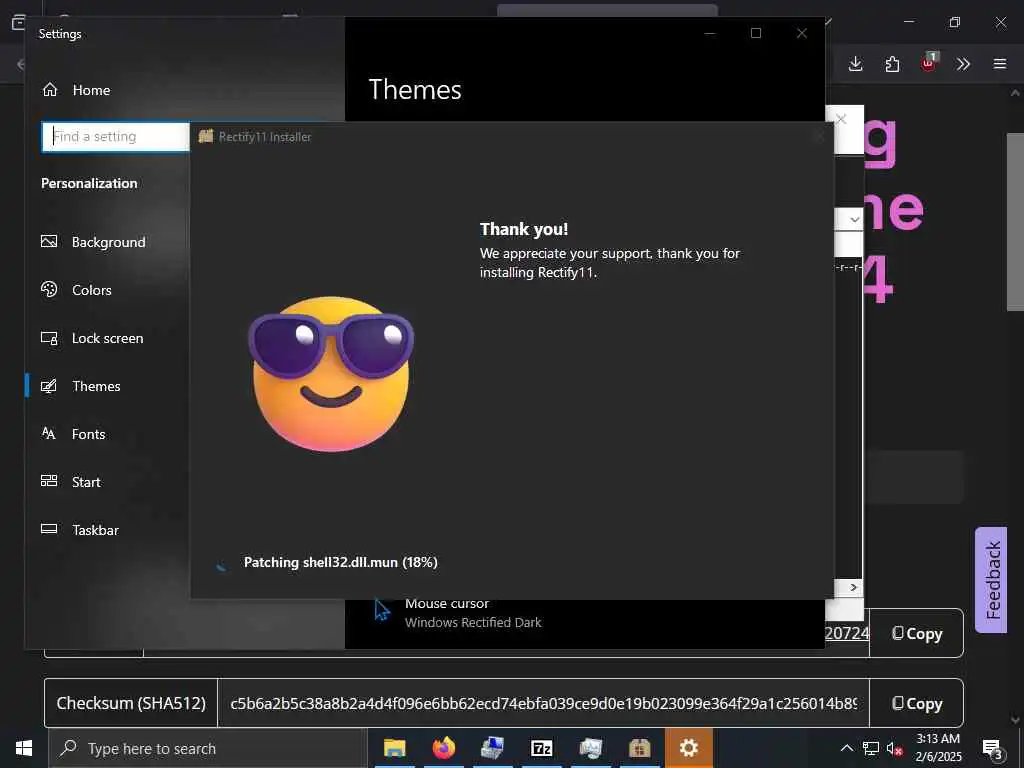
Task: Open the Windows Start menu
Action: click(24, 748)
